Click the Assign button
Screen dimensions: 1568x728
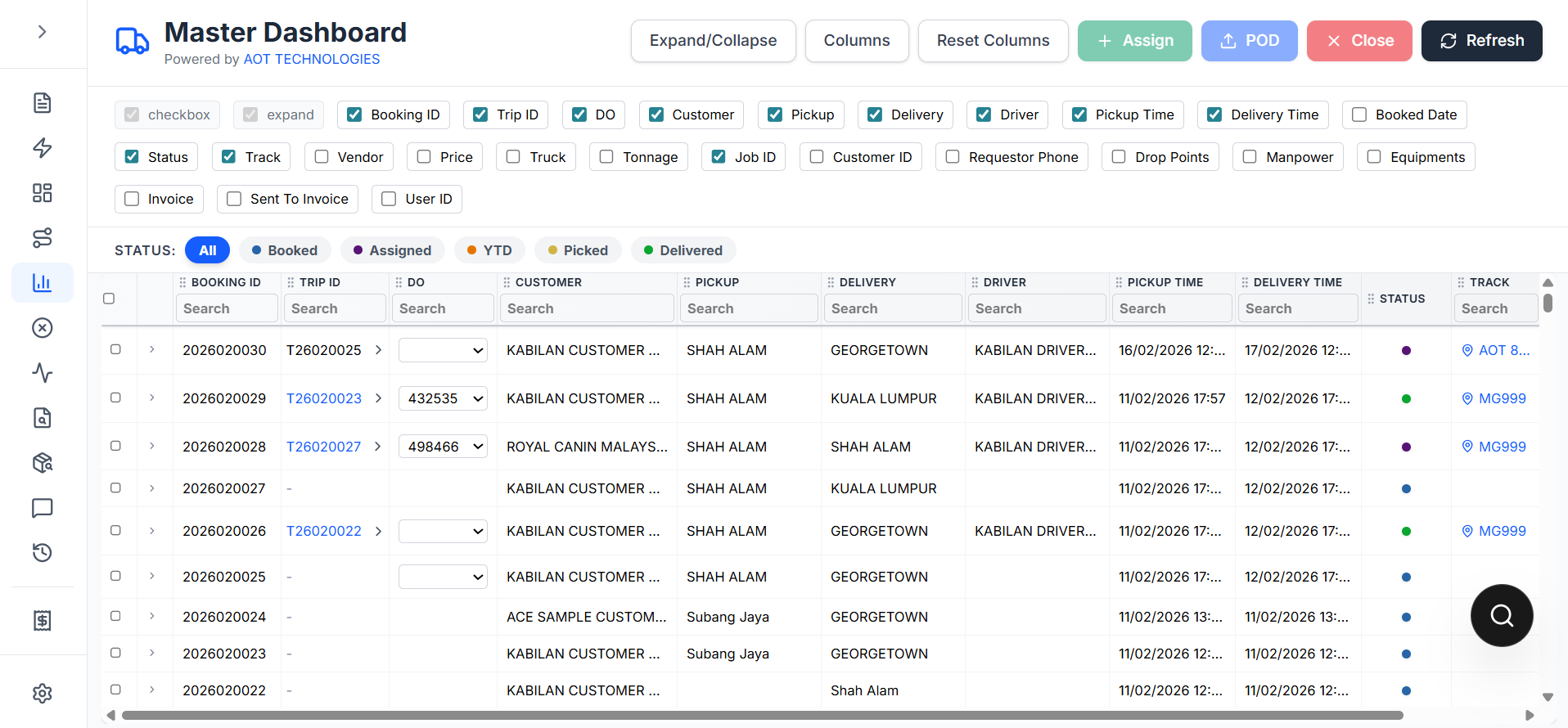coord(1135,41)
